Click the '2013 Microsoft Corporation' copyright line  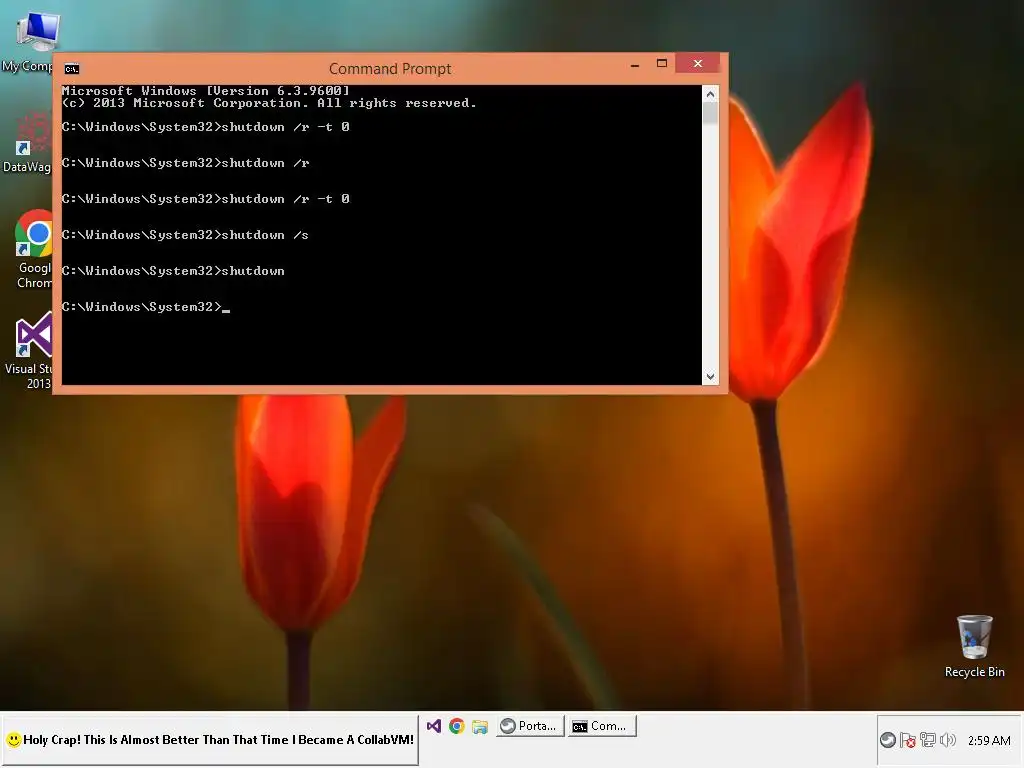point(269,103)
